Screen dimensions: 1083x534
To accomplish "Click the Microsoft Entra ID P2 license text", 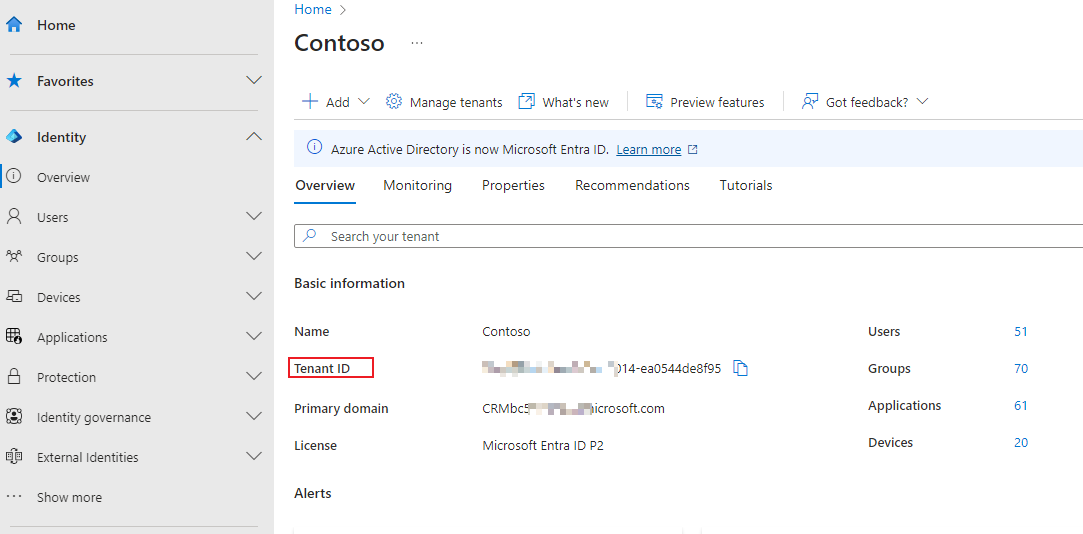I will pos(543,446).
